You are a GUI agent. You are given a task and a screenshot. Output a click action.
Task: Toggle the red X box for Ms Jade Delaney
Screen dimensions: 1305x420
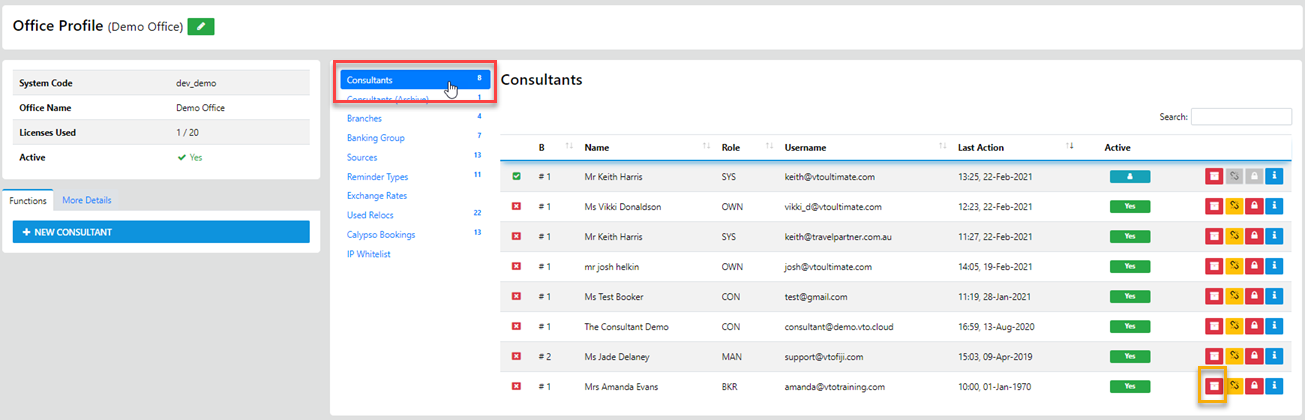click(516, 356)
